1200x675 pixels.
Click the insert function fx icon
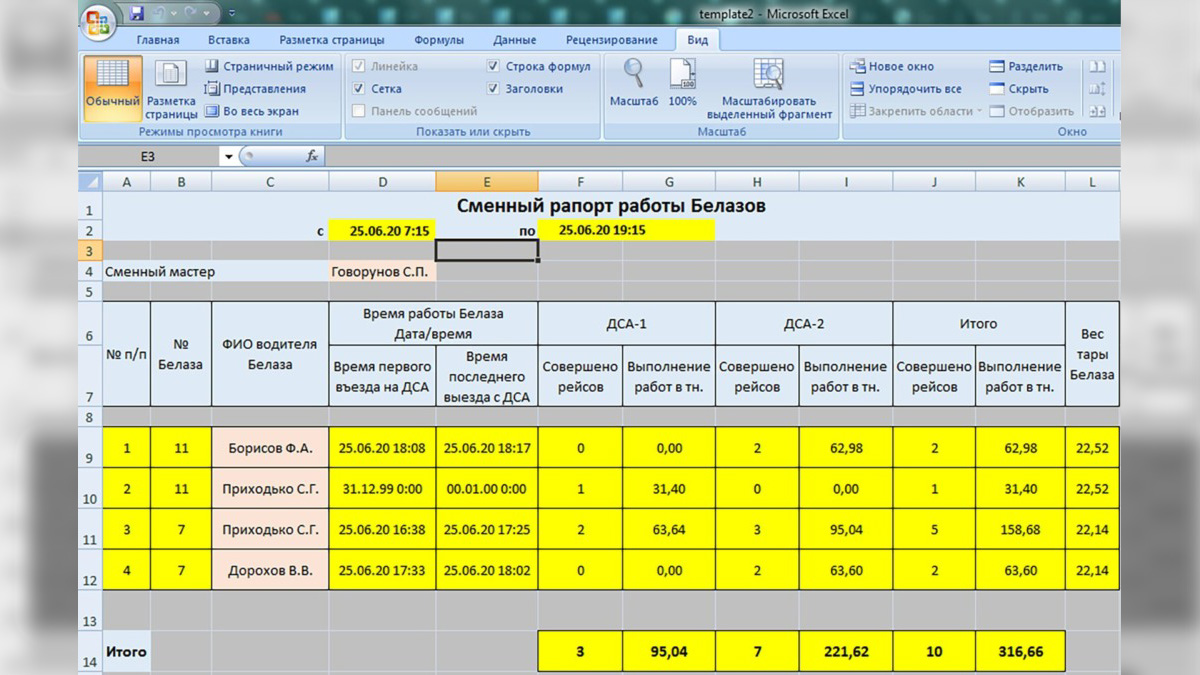point(312,156)
